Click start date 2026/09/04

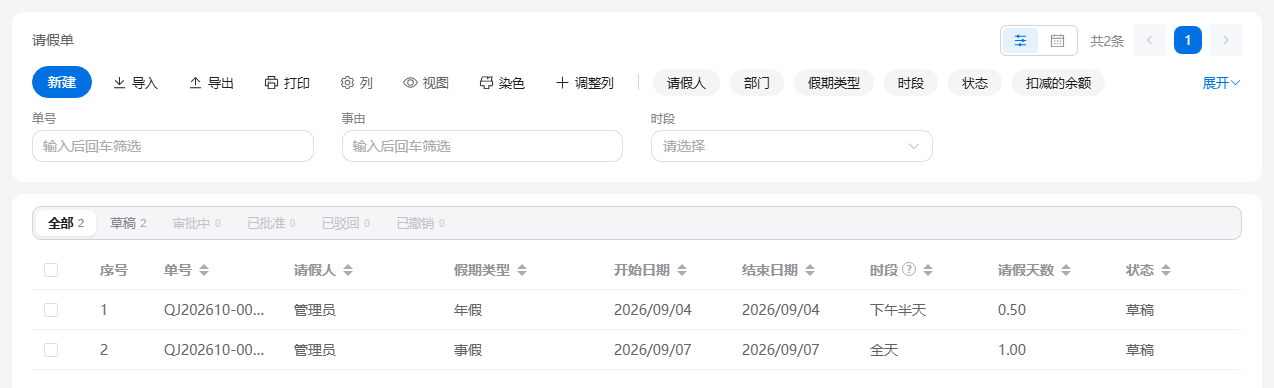pos(653,310)
